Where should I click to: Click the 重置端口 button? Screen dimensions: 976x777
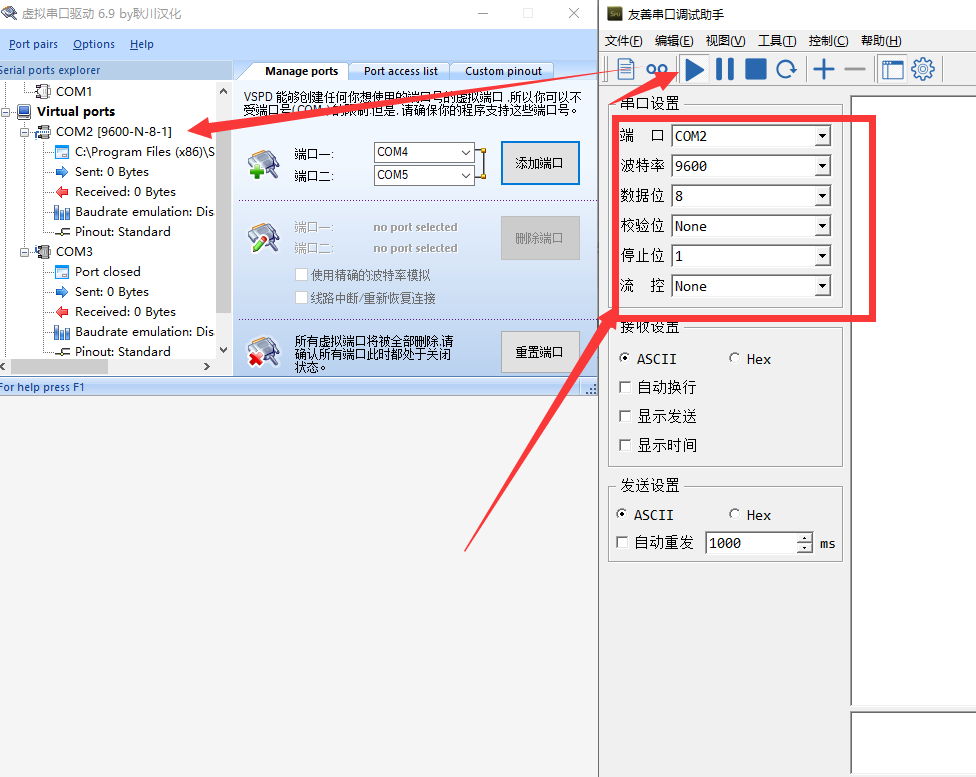pos(540,352)
